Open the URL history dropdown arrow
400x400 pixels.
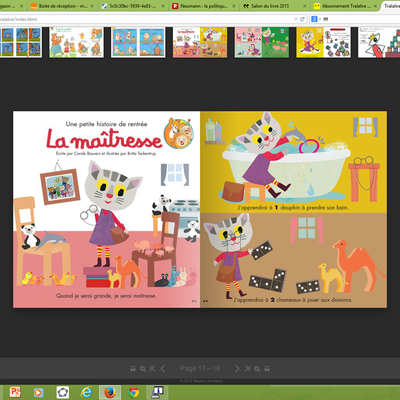(x=295, y=19)
